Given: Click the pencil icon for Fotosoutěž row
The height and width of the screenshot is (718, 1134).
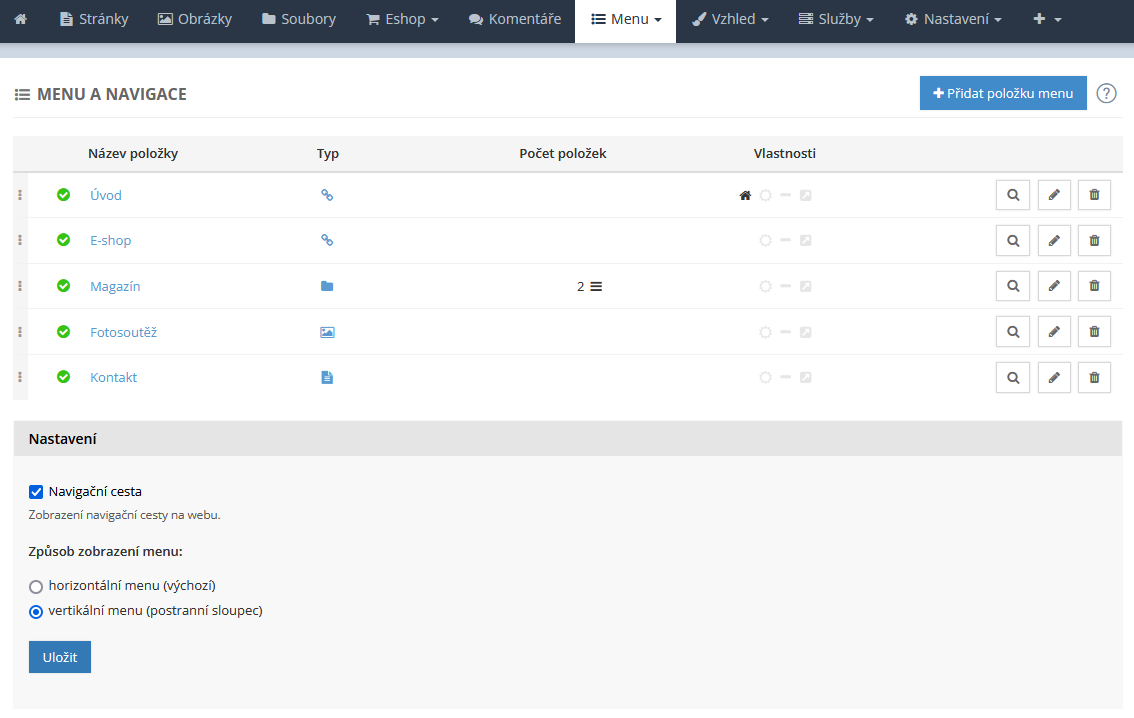Looking at the screenshot, I should [x=1054, y=332].
